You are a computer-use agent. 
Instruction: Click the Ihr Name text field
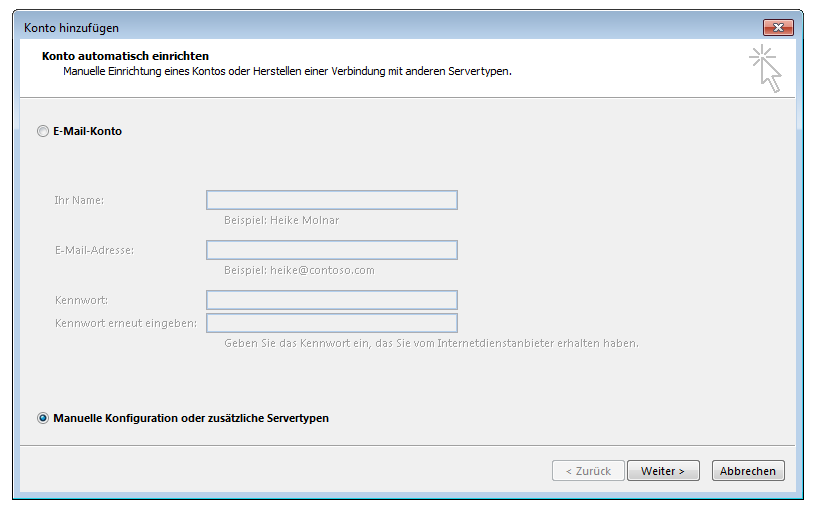331,200
